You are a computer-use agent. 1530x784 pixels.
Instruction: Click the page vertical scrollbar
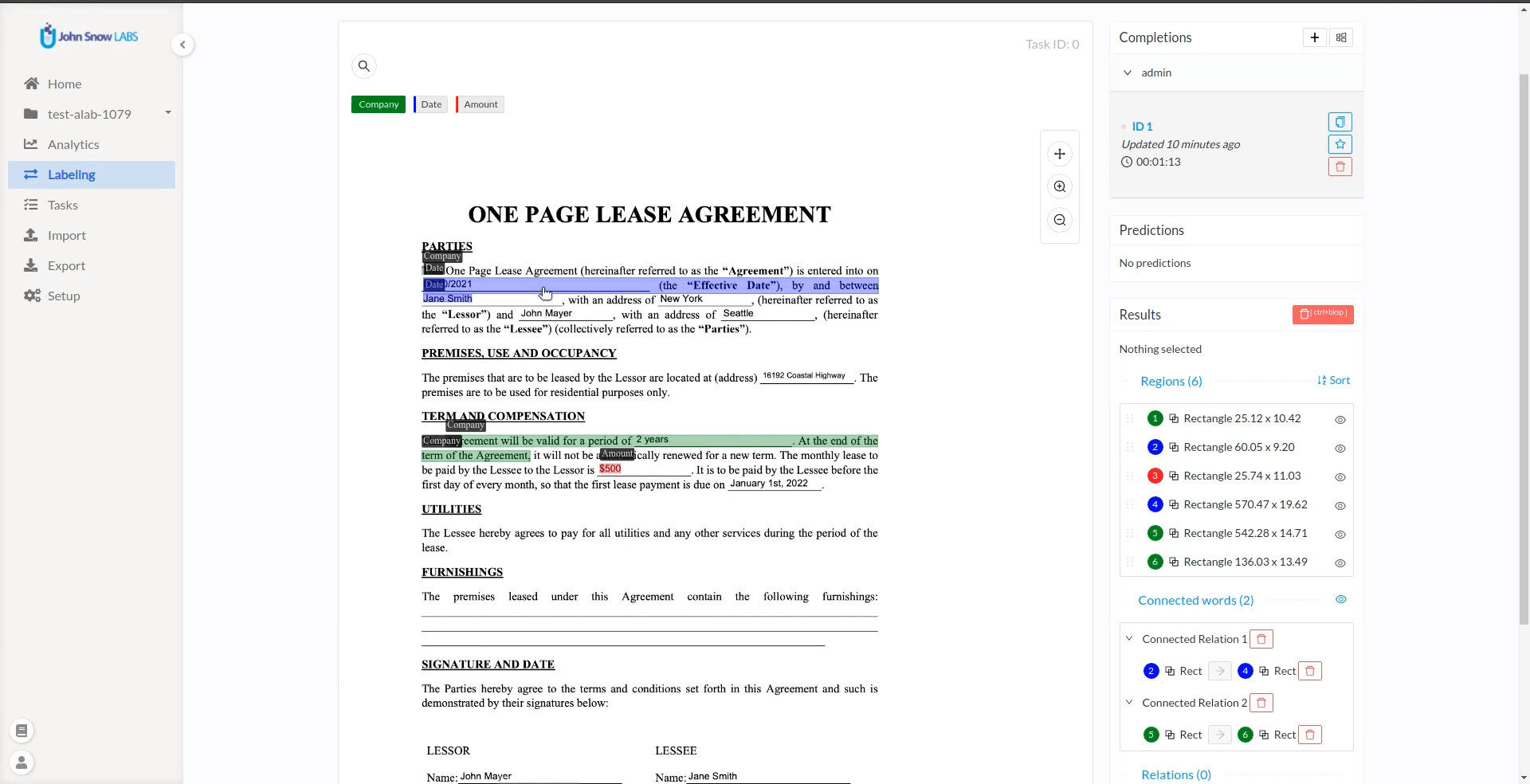[1524, 351]
